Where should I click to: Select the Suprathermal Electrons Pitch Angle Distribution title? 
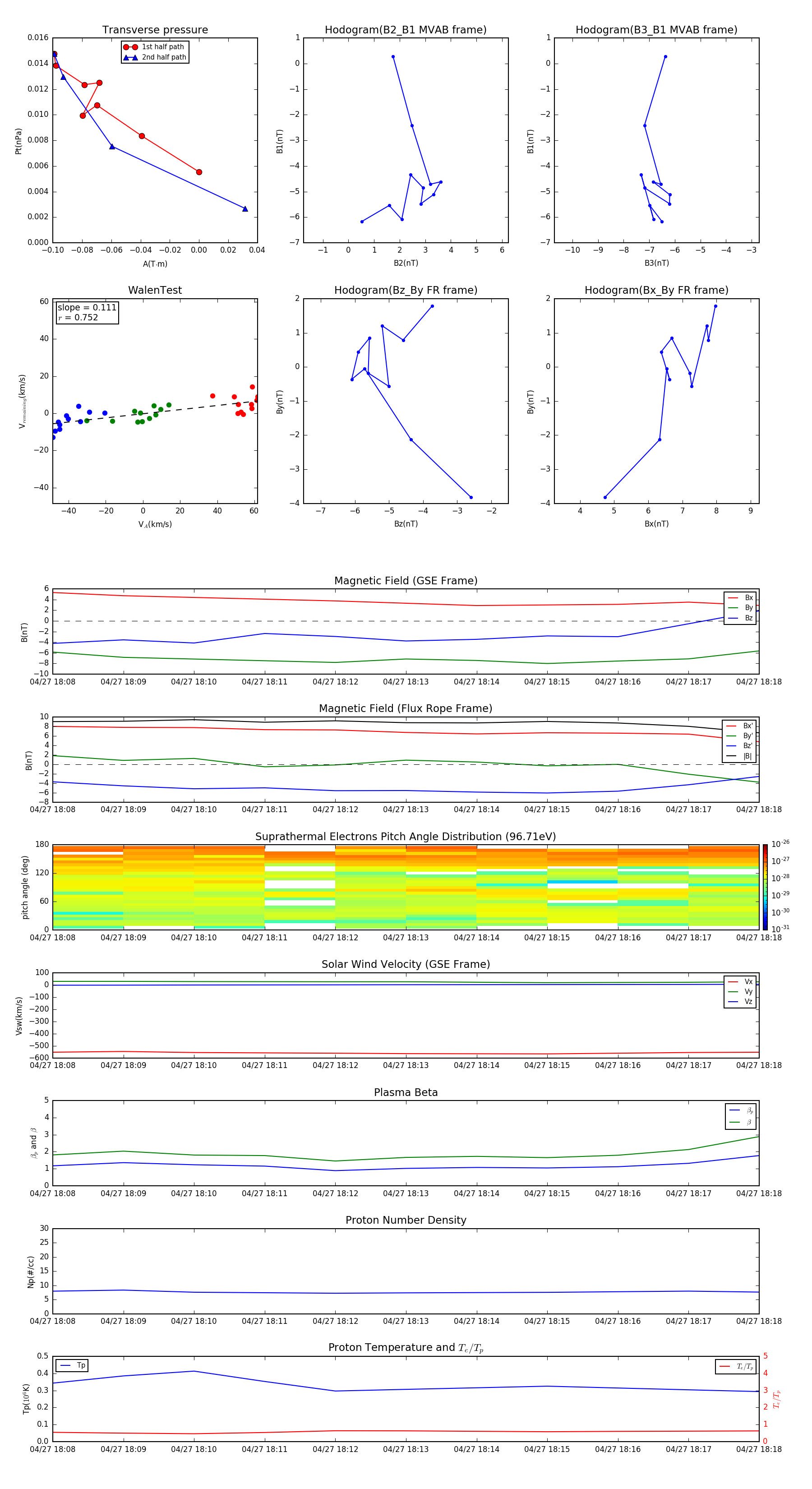(406, 837)
